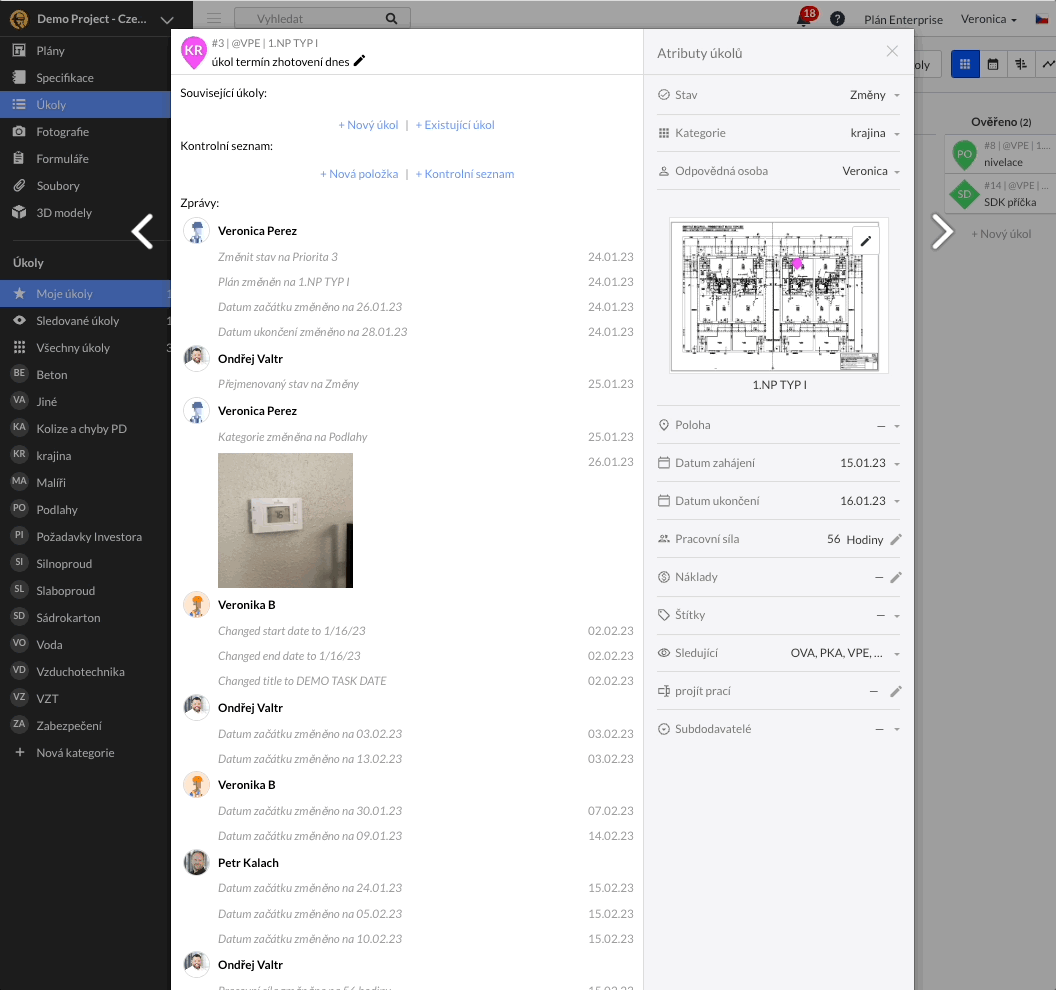1056x990 pixels.
Task: Switch to calendar view of tasks
Action: pyautogui.click(x=993, y=63)
